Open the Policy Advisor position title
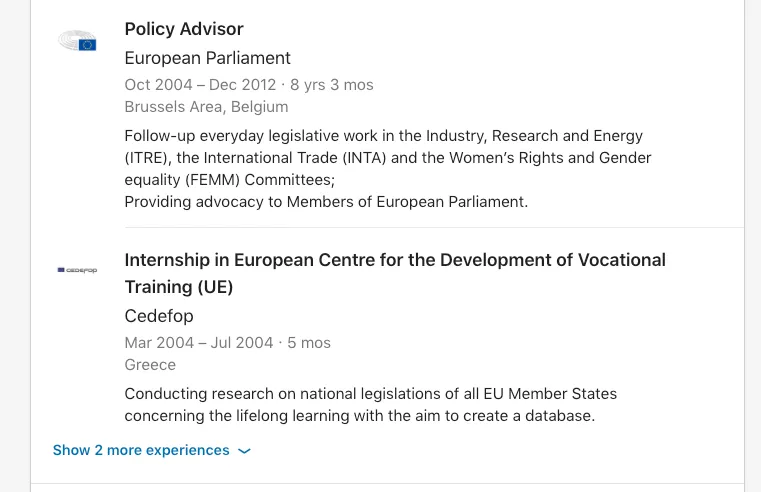 click(x=184, y=29)
